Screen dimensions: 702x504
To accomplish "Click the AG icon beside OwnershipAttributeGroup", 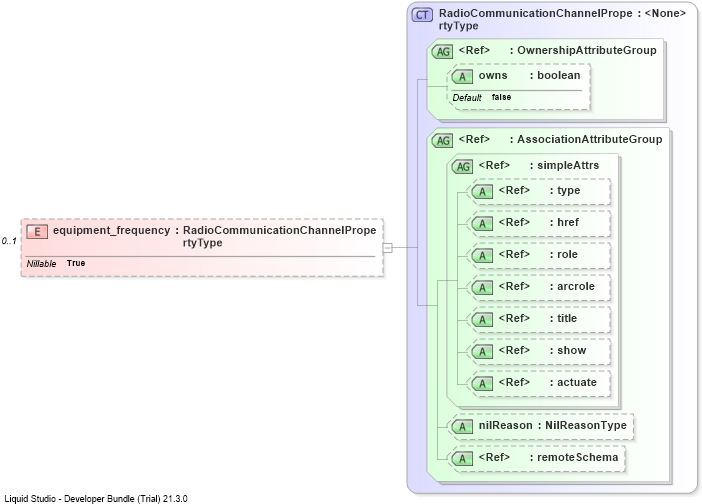I will tap(443, 51).
